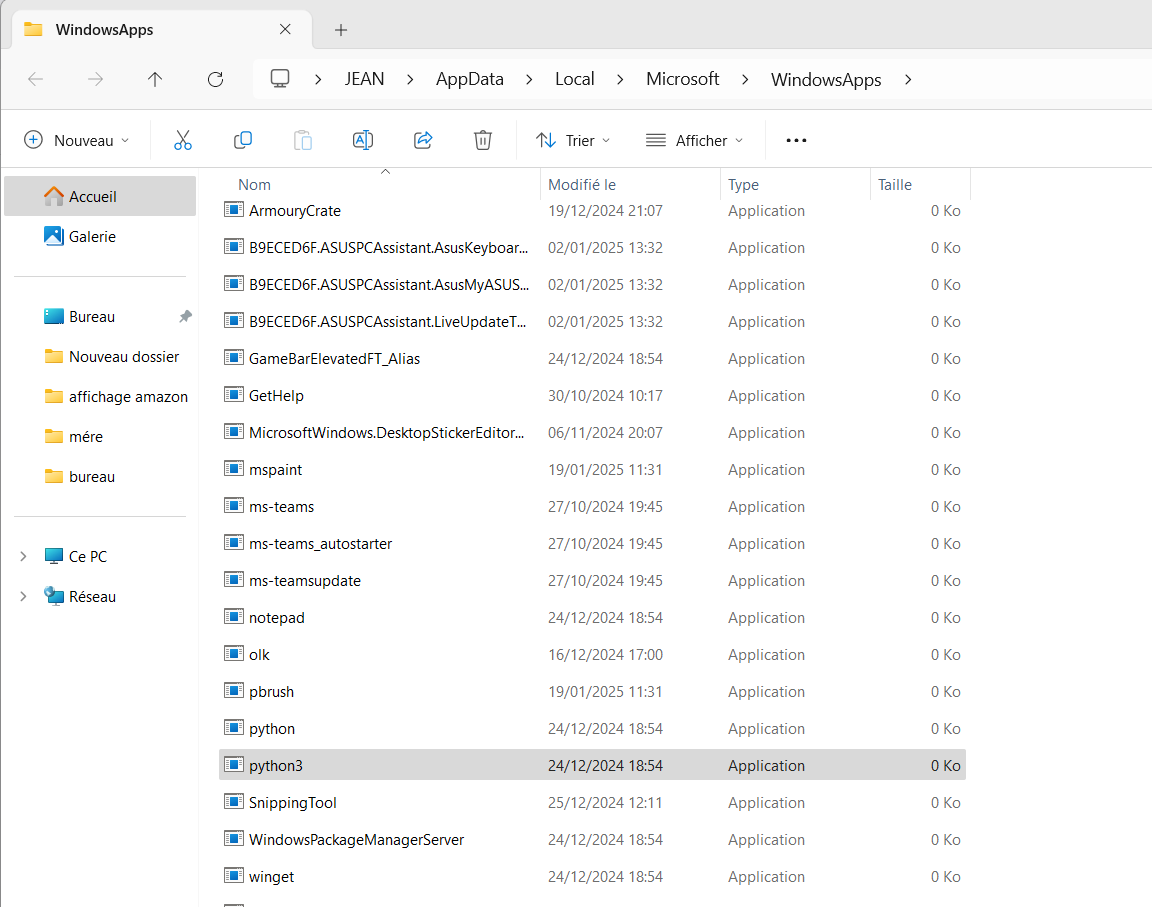Click chevron after Local in address bar

click(620, 79)
